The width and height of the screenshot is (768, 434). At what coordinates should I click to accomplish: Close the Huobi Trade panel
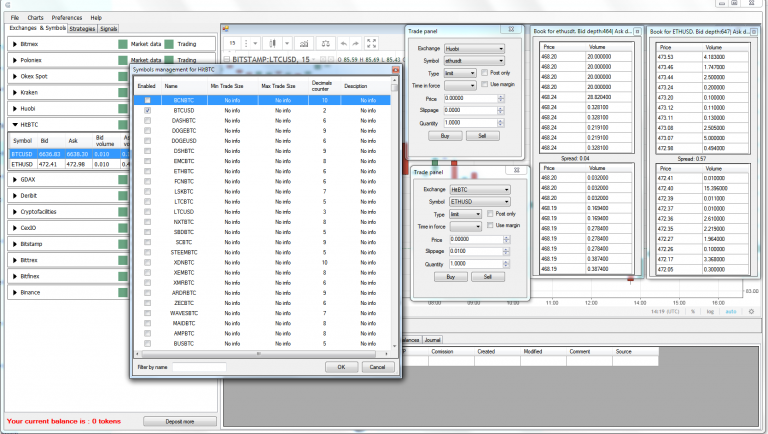click(511, 29)
